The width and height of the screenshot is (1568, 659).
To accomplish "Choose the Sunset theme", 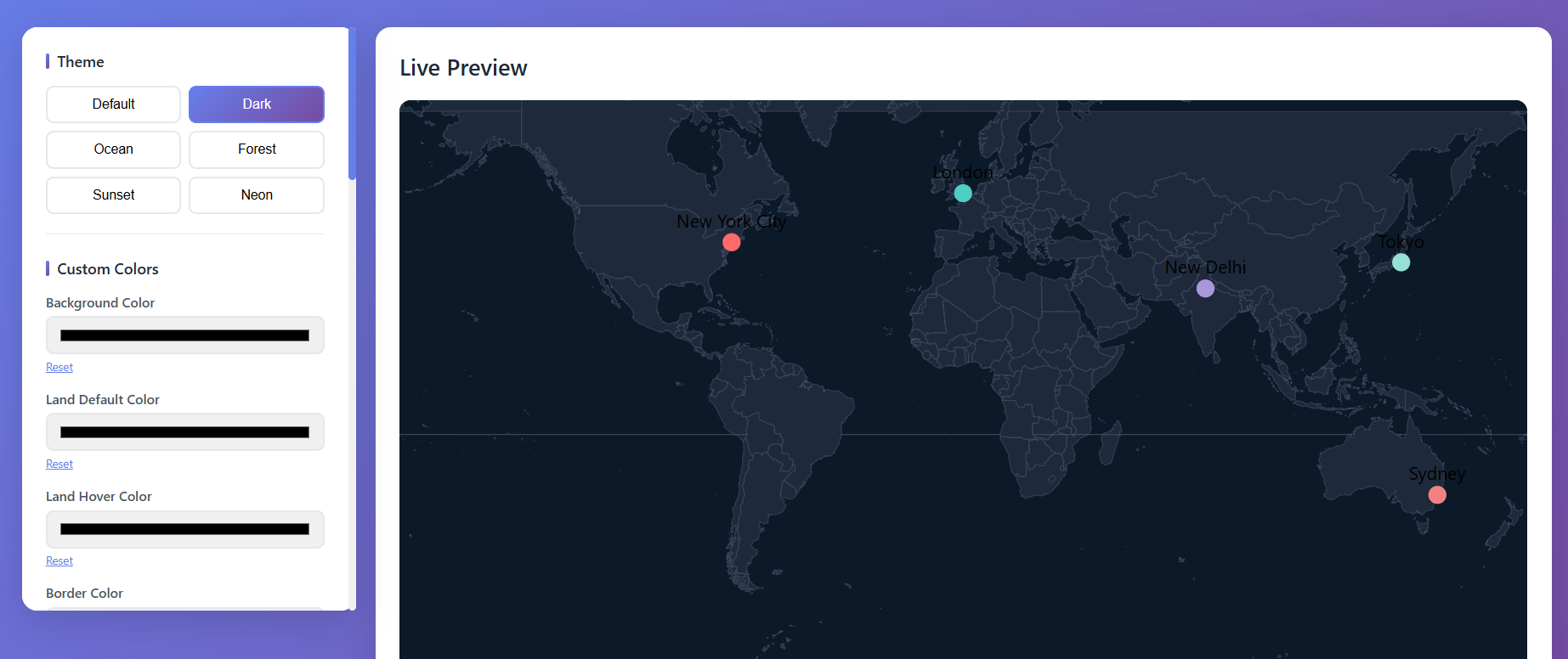I will click(113, 195).
